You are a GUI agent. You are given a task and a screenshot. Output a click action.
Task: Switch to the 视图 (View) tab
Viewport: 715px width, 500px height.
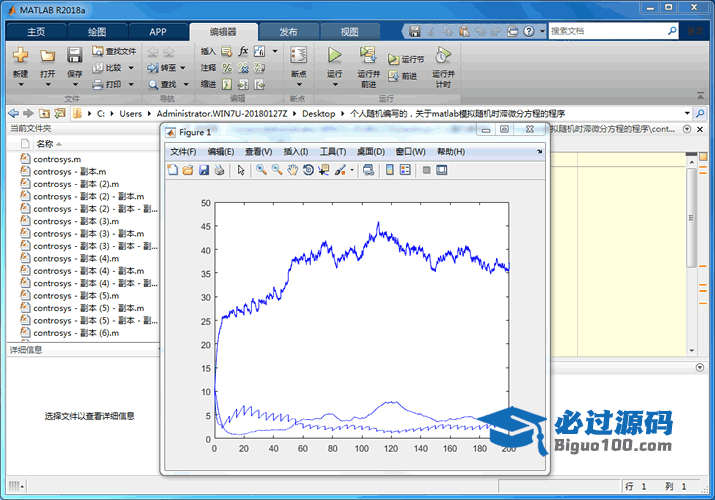pos(349,32)
